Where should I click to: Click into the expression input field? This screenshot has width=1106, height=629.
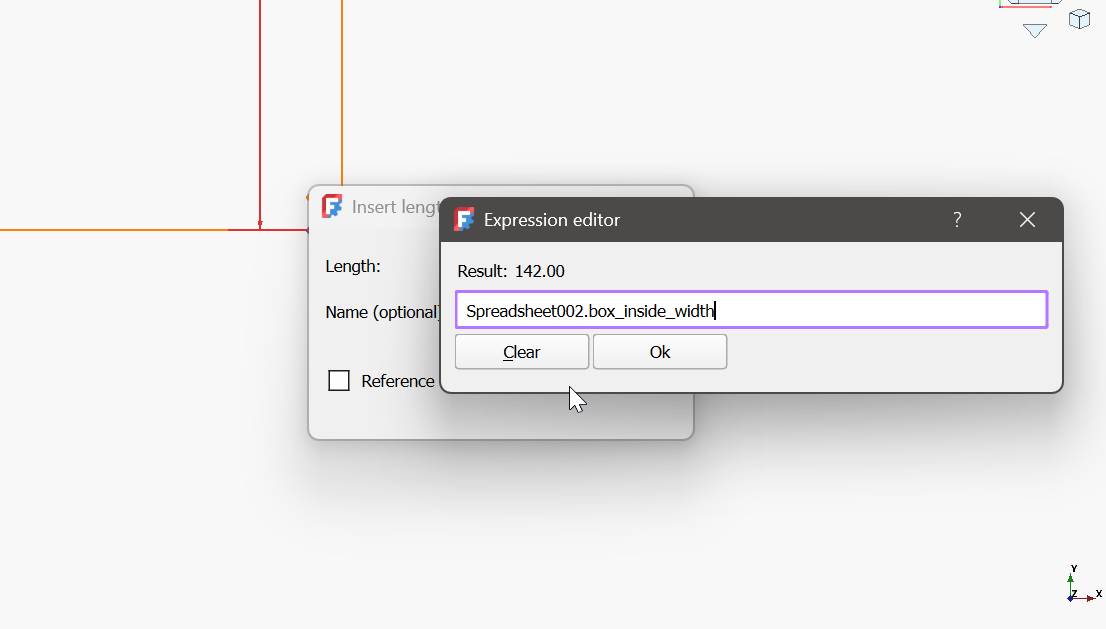point(751,310)
